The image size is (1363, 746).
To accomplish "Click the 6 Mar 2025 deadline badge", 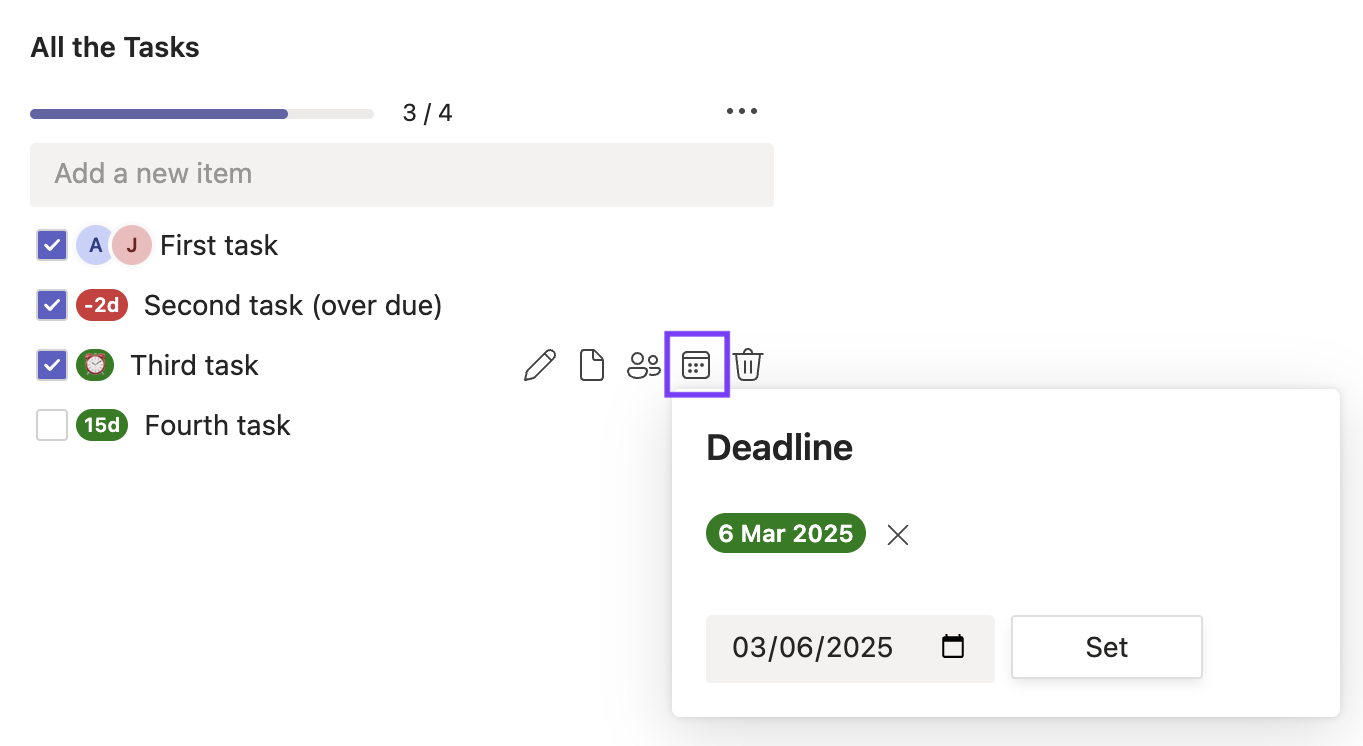I will coord(785,534).
